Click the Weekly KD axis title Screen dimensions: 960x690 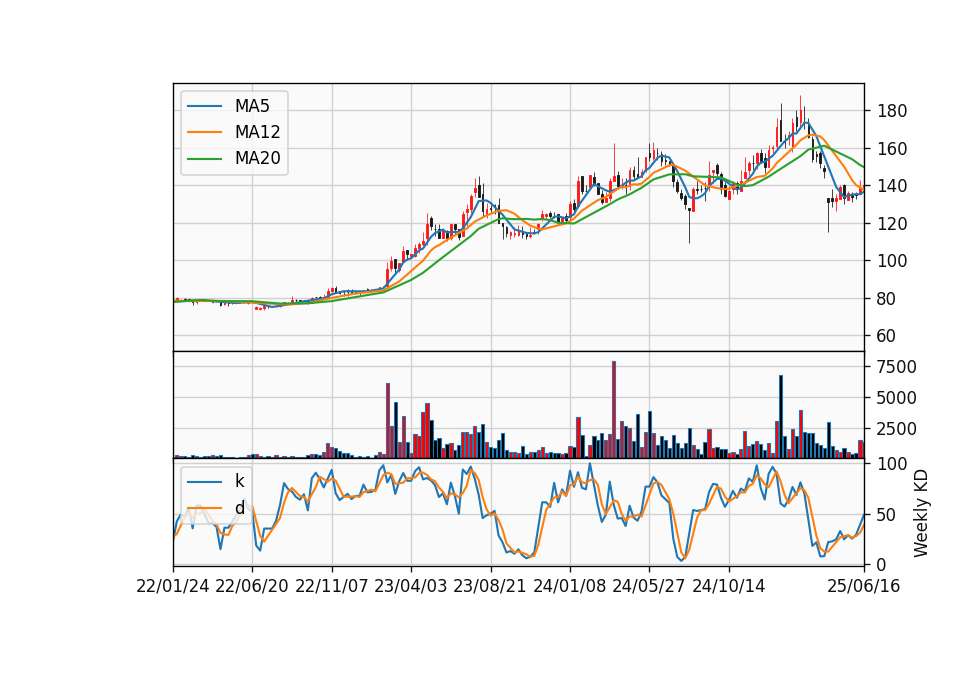pyautogui.click(x=921, y=514)
